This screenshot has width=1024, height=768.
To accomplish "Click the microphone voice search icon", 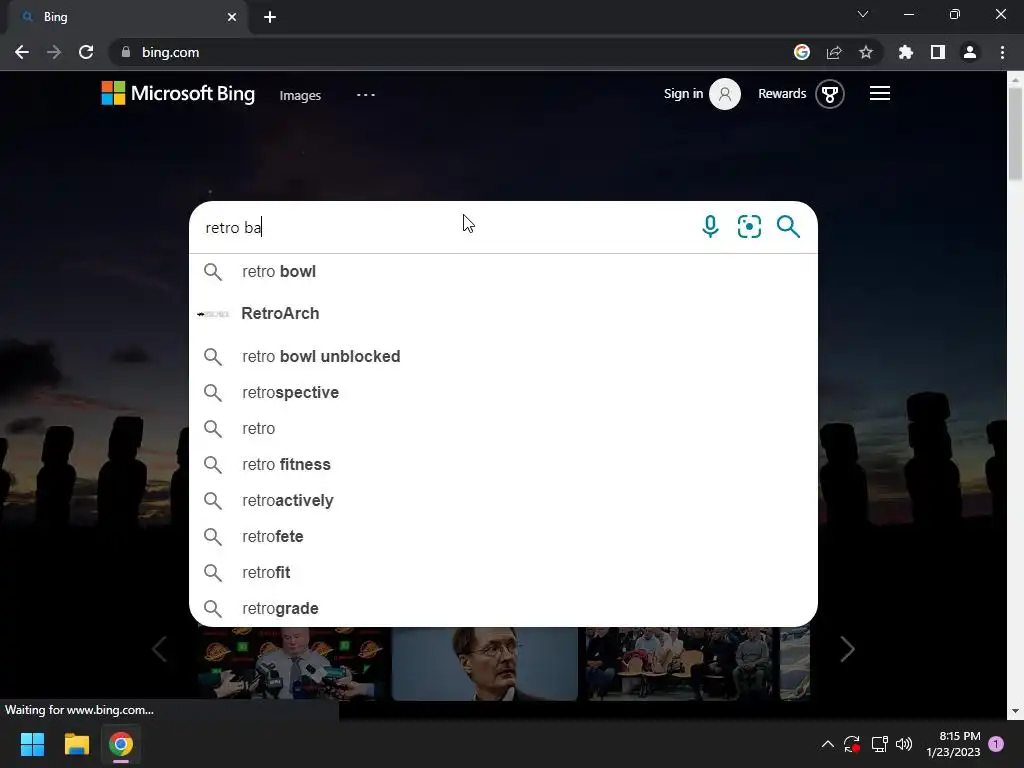I will pos(710,227).
